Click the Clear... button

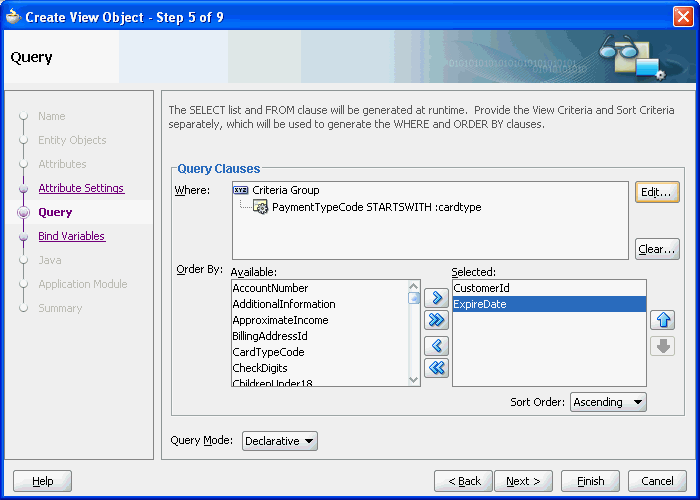pyautogui.click(x=657, y=249)
